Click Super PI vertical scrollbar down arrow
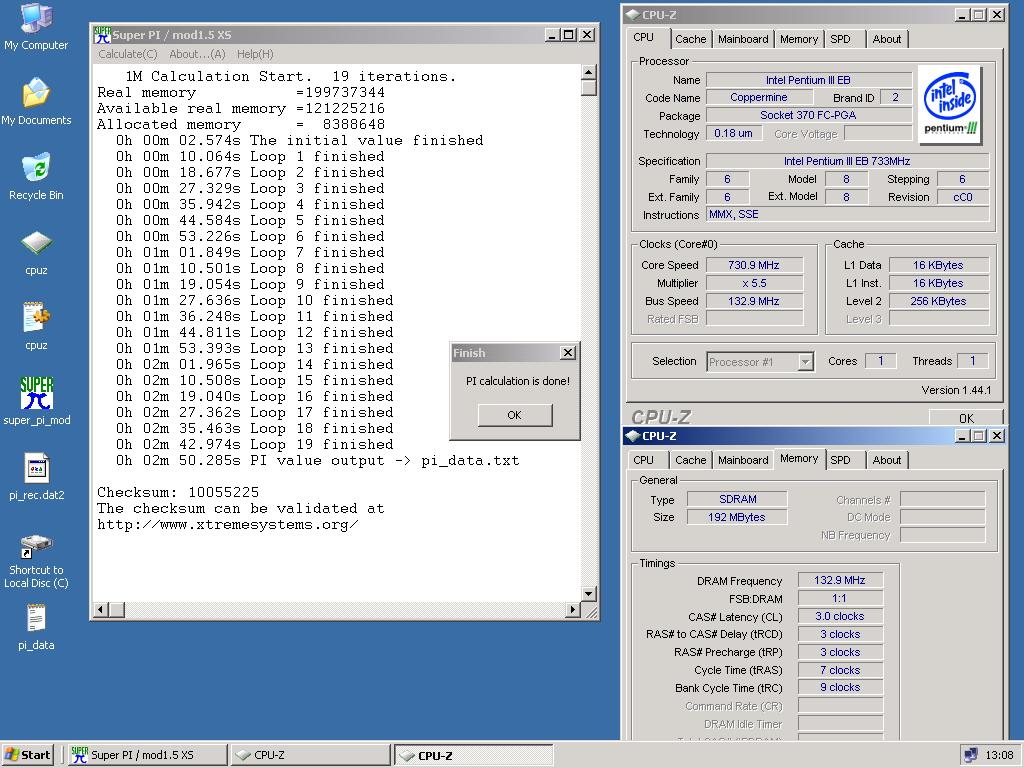Viewport: 1024px width, 768px height. tap(588, 594)
